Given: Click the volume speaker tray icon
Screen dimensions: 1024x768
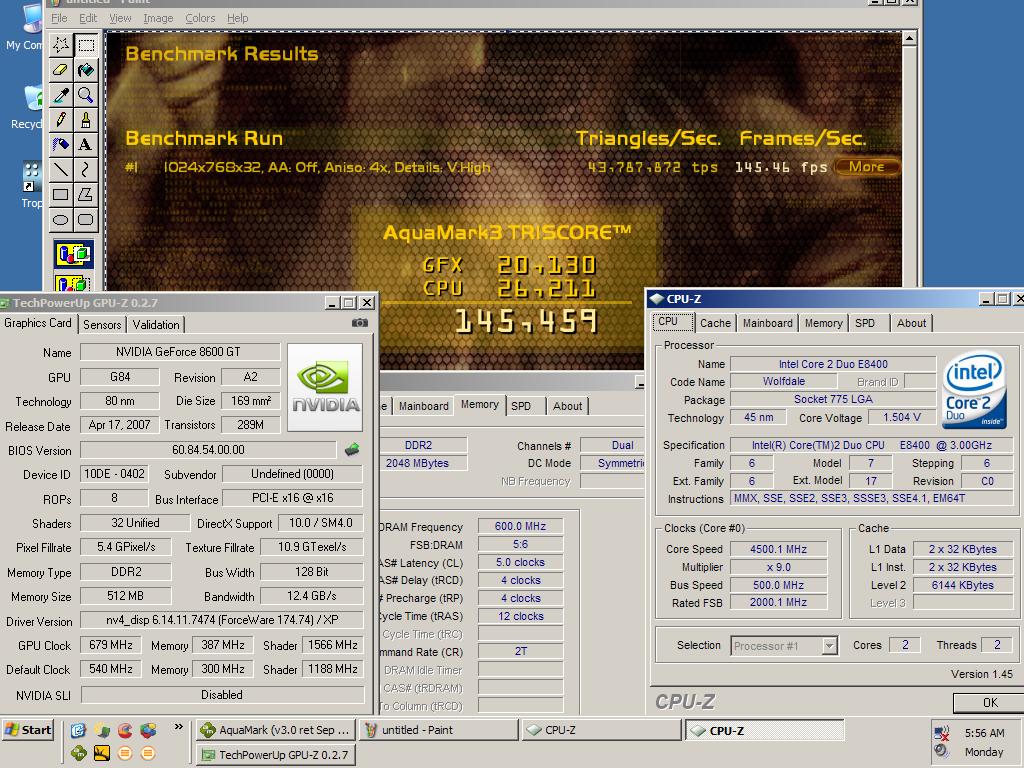Looking at the screenshot, I should (x=941, y=751).
